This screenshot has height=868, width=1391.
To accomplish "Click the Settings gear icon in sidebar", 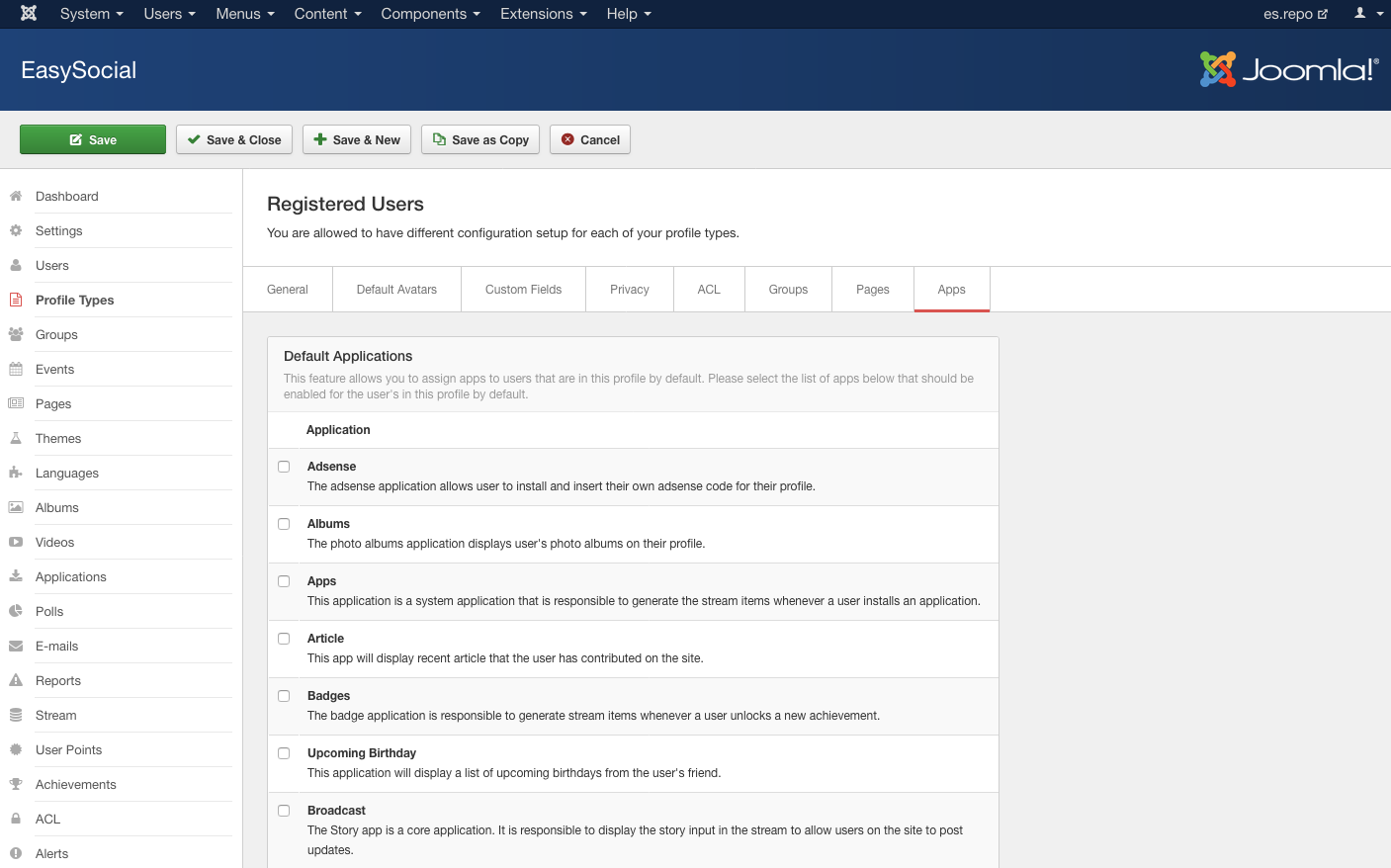I will point(16,230).
